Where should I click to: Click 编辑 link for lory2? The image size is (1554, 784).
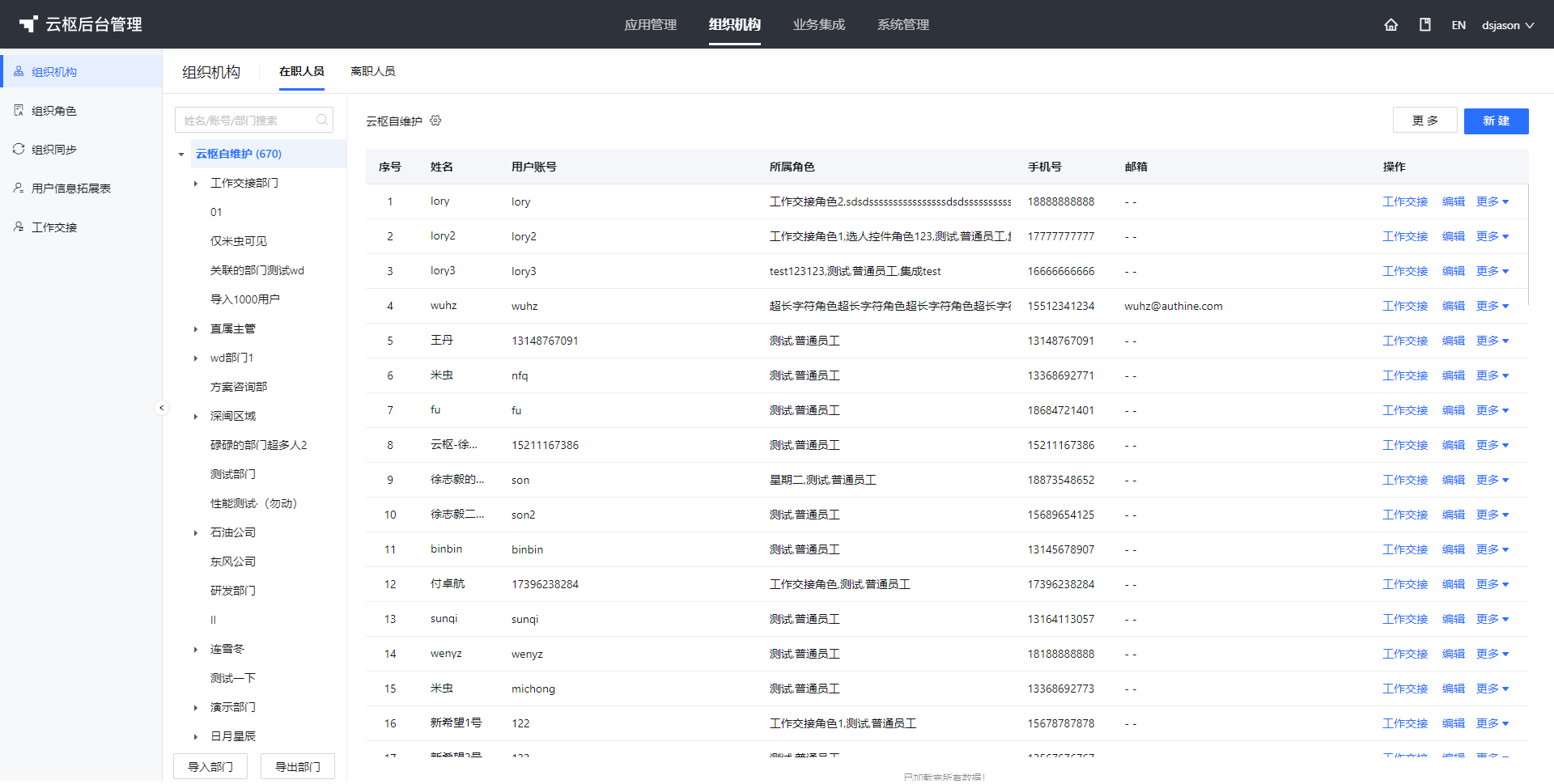[1454, 236]
